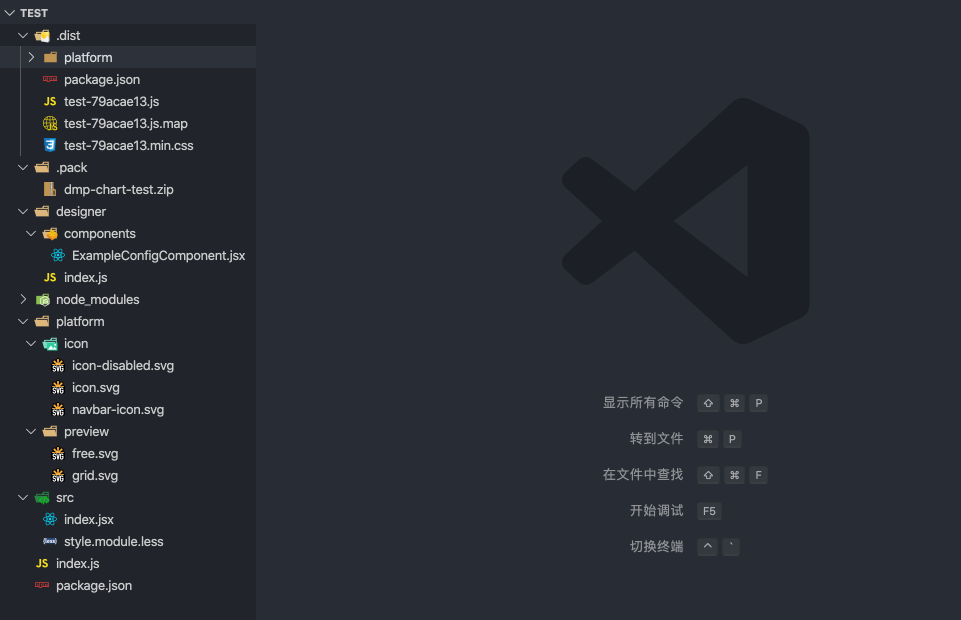
Task: Expand the node_modules folder chevron
Action: click(23, 300)
